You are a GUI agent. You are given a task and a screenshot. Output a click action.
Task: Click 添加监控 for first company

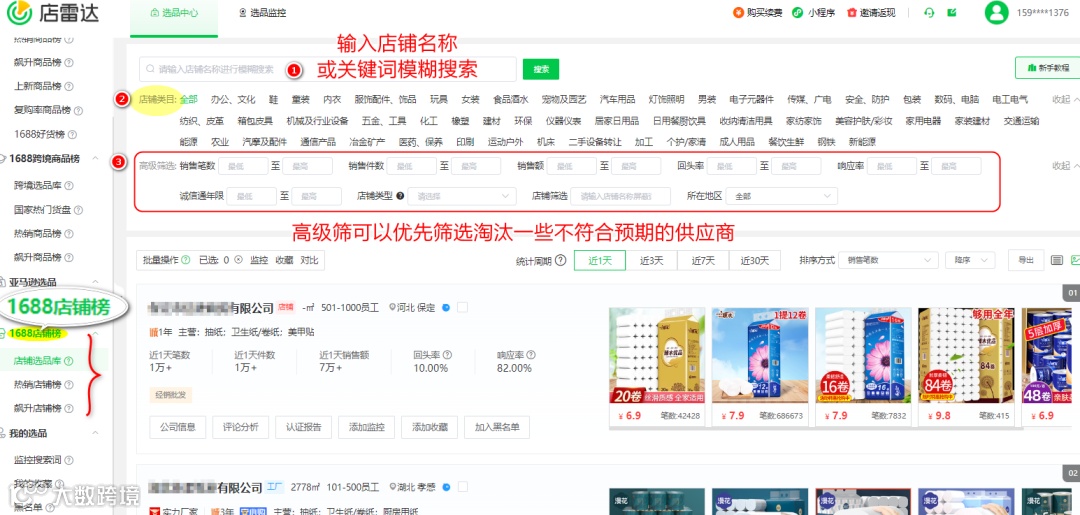(366, 427)
